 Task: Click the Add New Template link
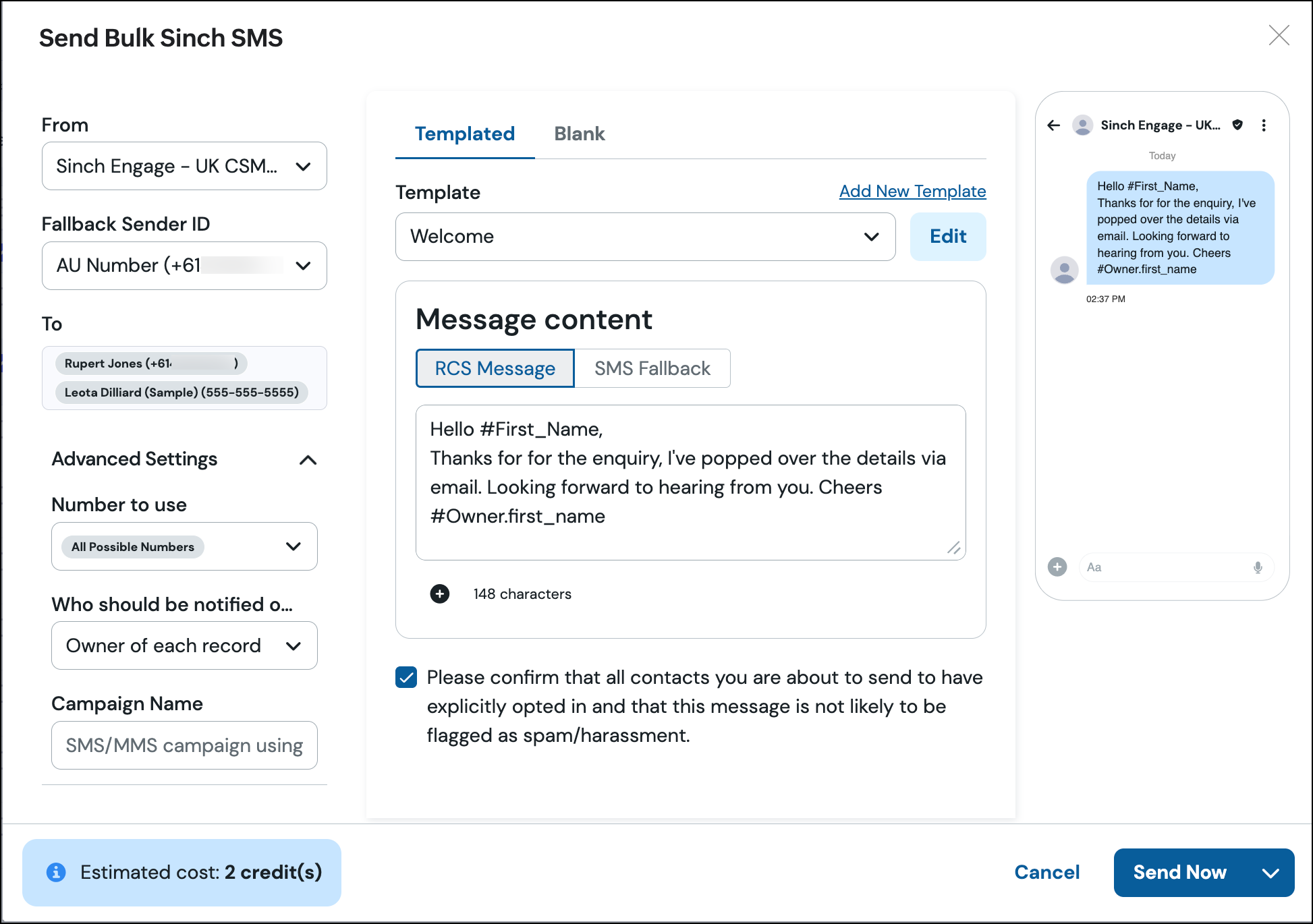point(912,192)
